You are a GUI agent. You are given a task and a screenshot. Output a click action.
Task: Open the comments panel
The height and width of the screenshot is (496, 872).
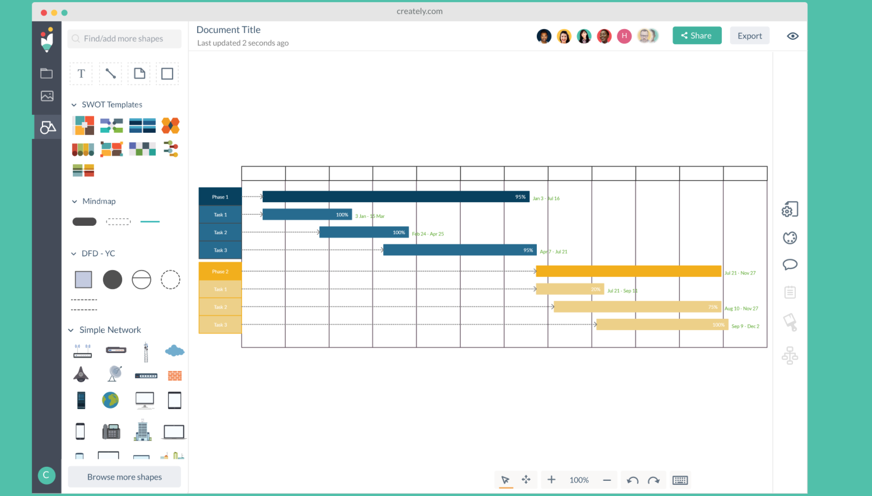(x=790, y=265)
